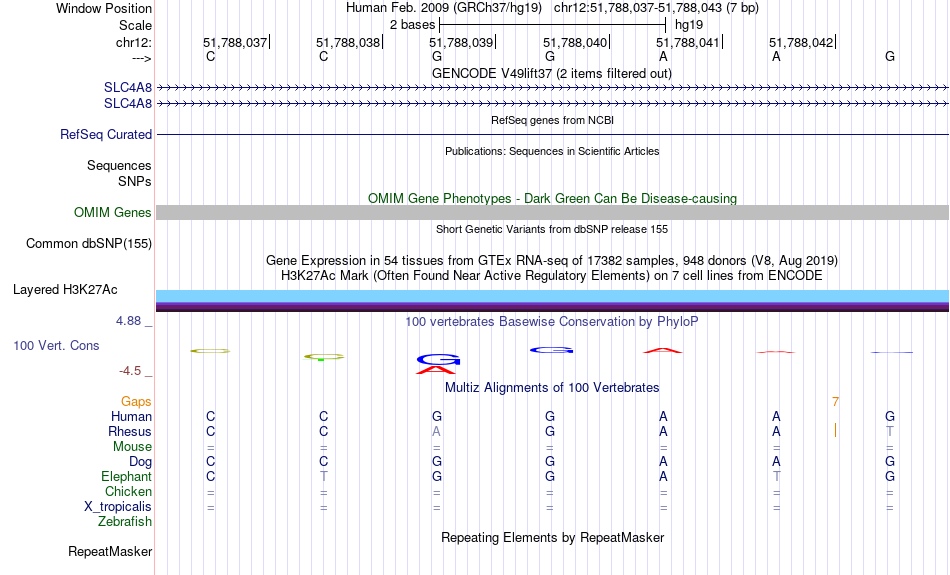Screen dimensions: 950x575
Task: Open OMIM Gene Phenotypes track title
Action: (x=552, y=198)
